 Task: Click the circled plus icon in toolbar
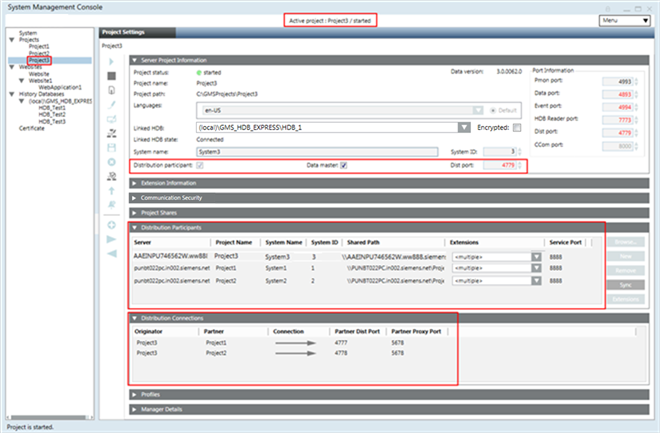110,225
